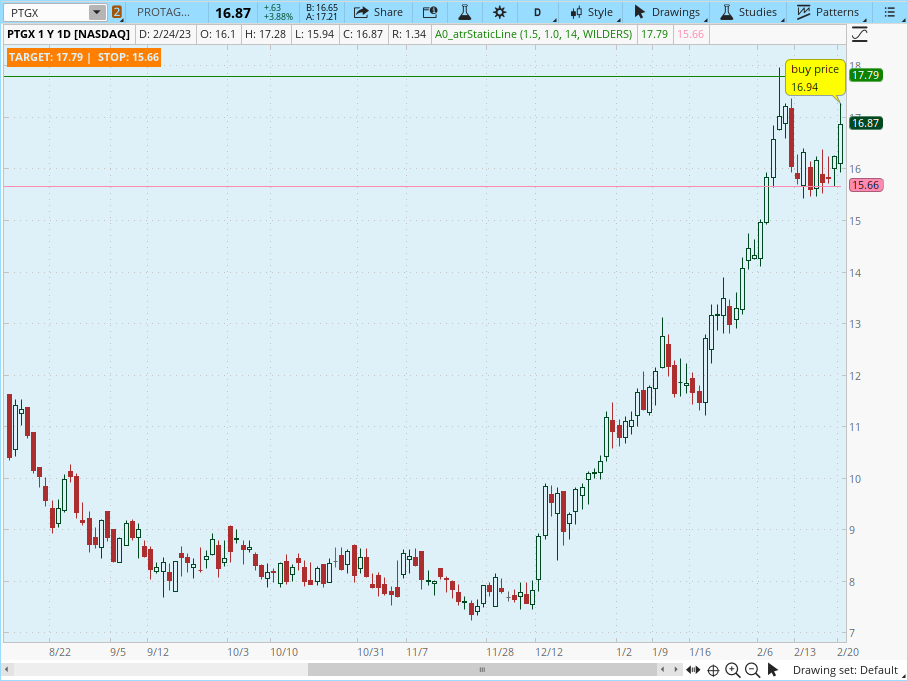The image size is (908, 681).
Task: Open the quote details icon beside Share
Action: pyautogui.click(x=429, y=12)
